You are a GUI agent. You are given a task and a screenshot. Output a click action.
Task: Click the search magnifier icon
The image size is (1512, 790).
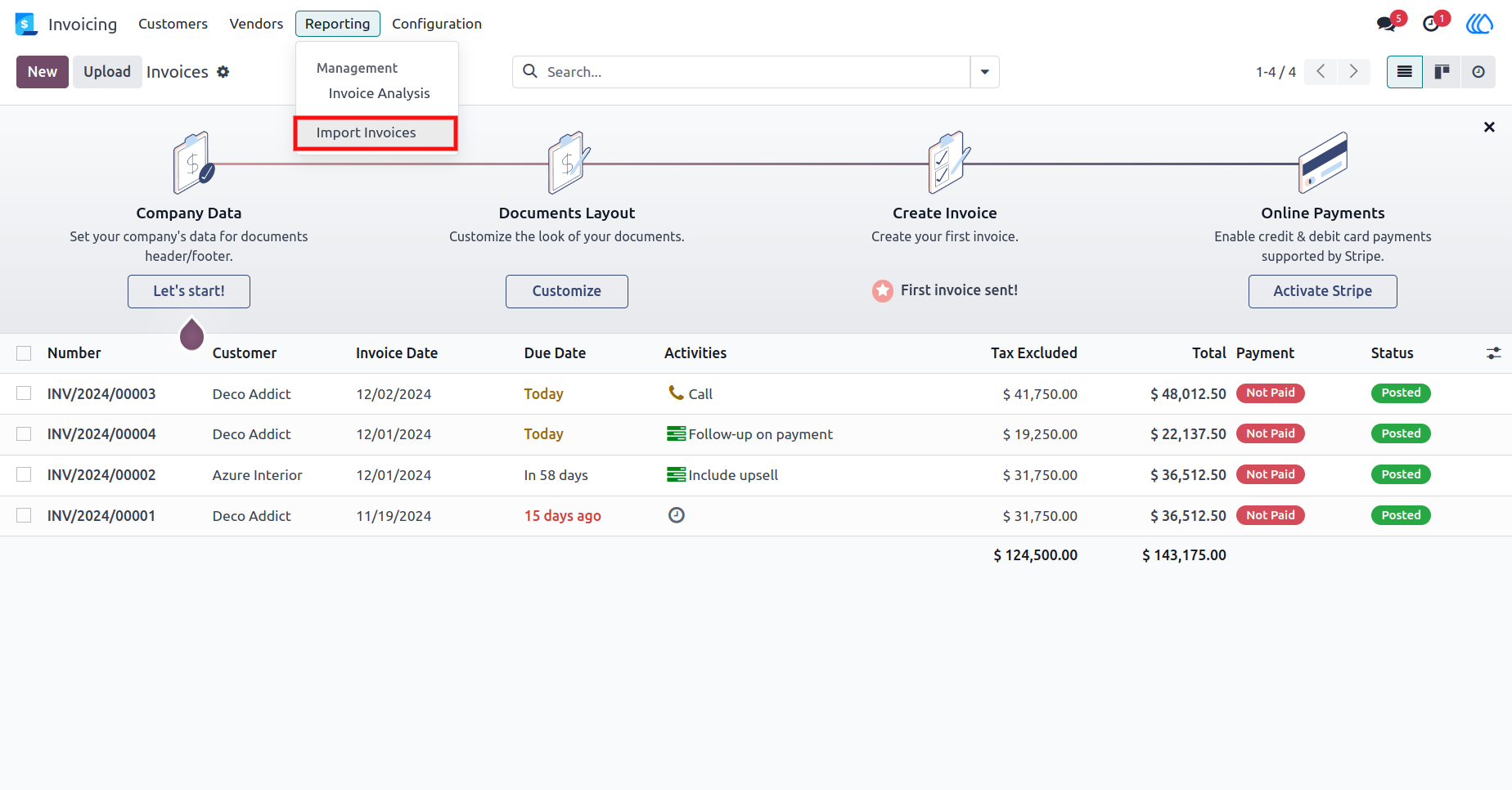530,71
